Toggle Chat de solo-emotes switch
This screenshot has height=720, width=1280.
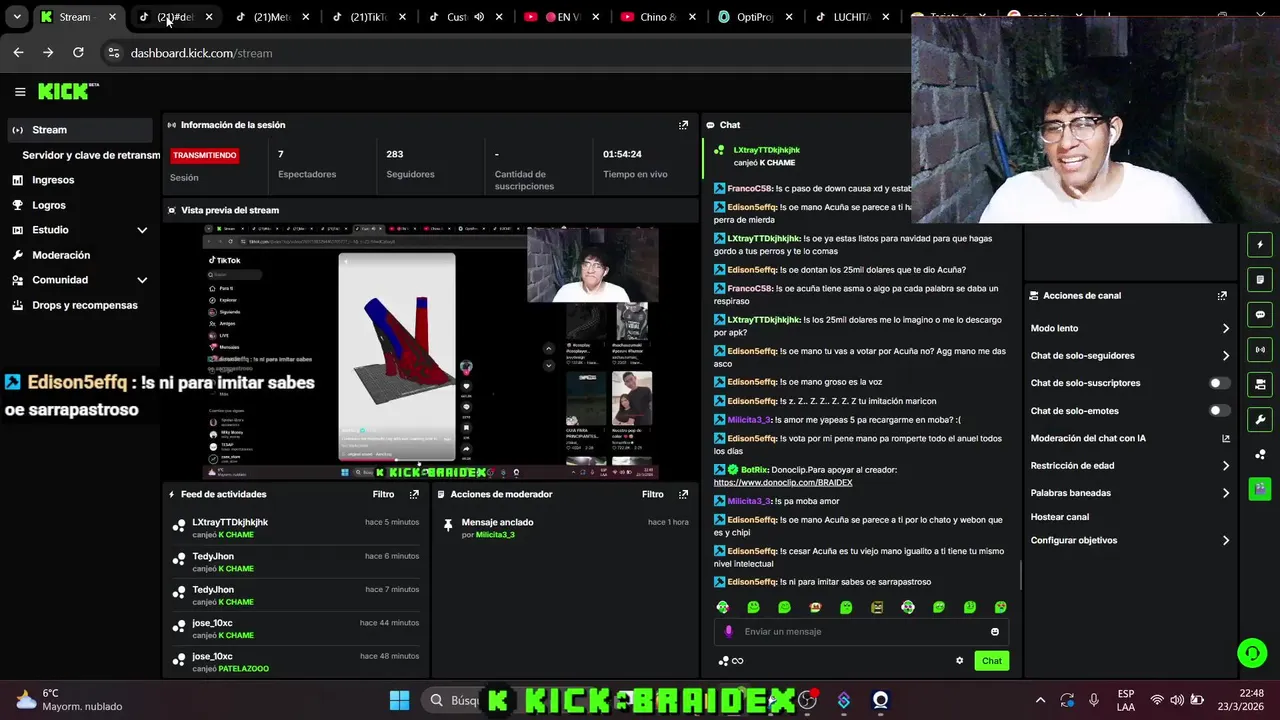click(1219, 411)
